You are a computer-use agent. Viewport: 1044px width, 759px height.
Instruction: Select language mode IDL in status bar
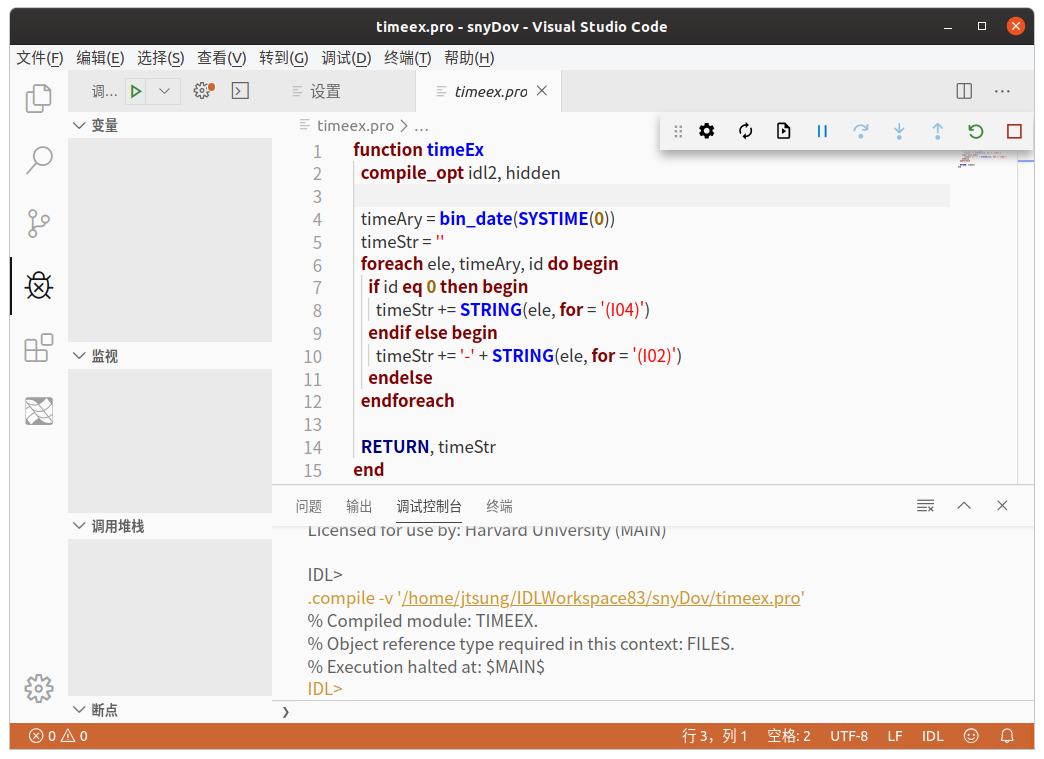click(932, 736)
